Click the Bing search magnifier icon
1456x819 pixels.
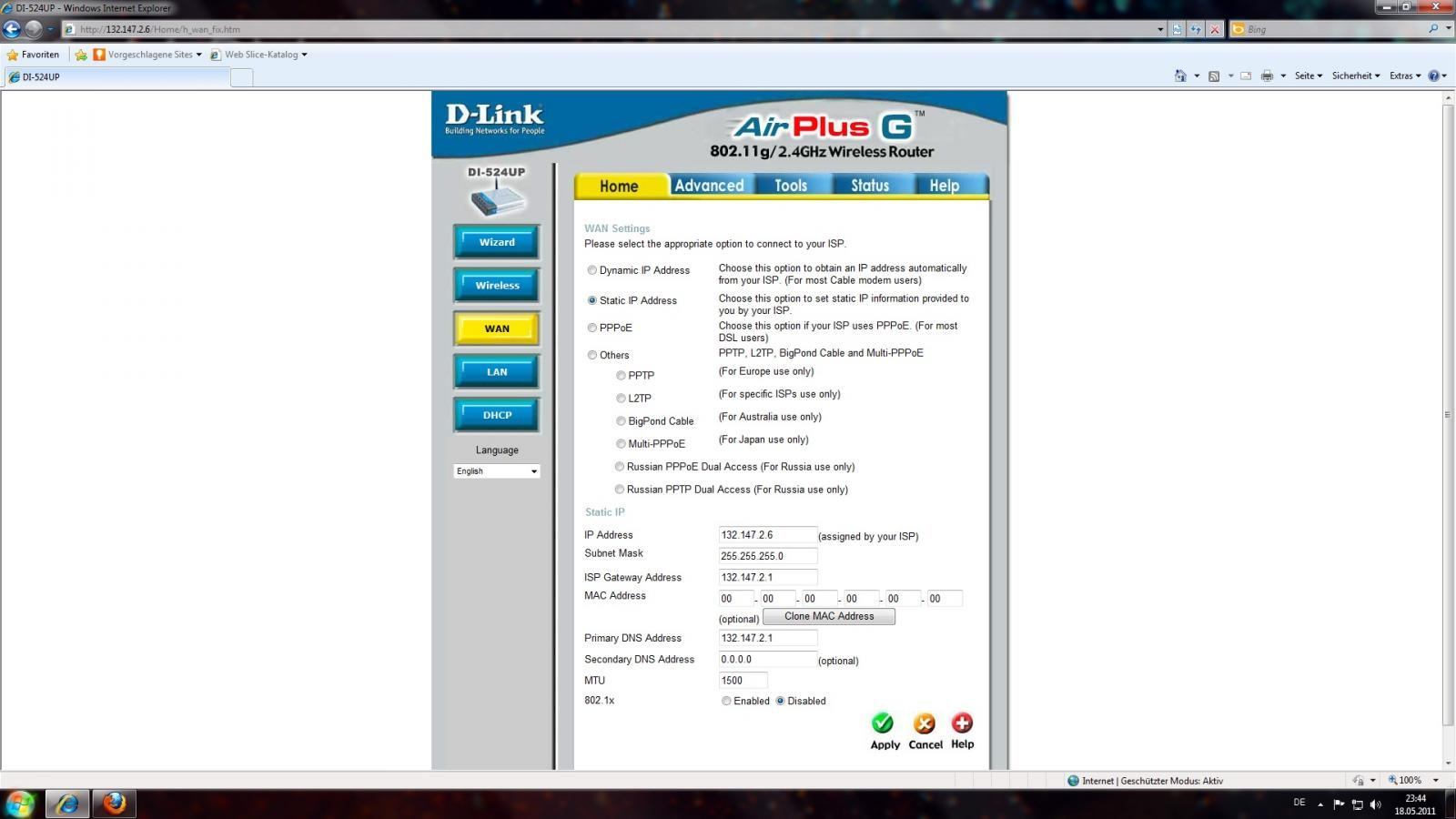tap(1434, 29)
